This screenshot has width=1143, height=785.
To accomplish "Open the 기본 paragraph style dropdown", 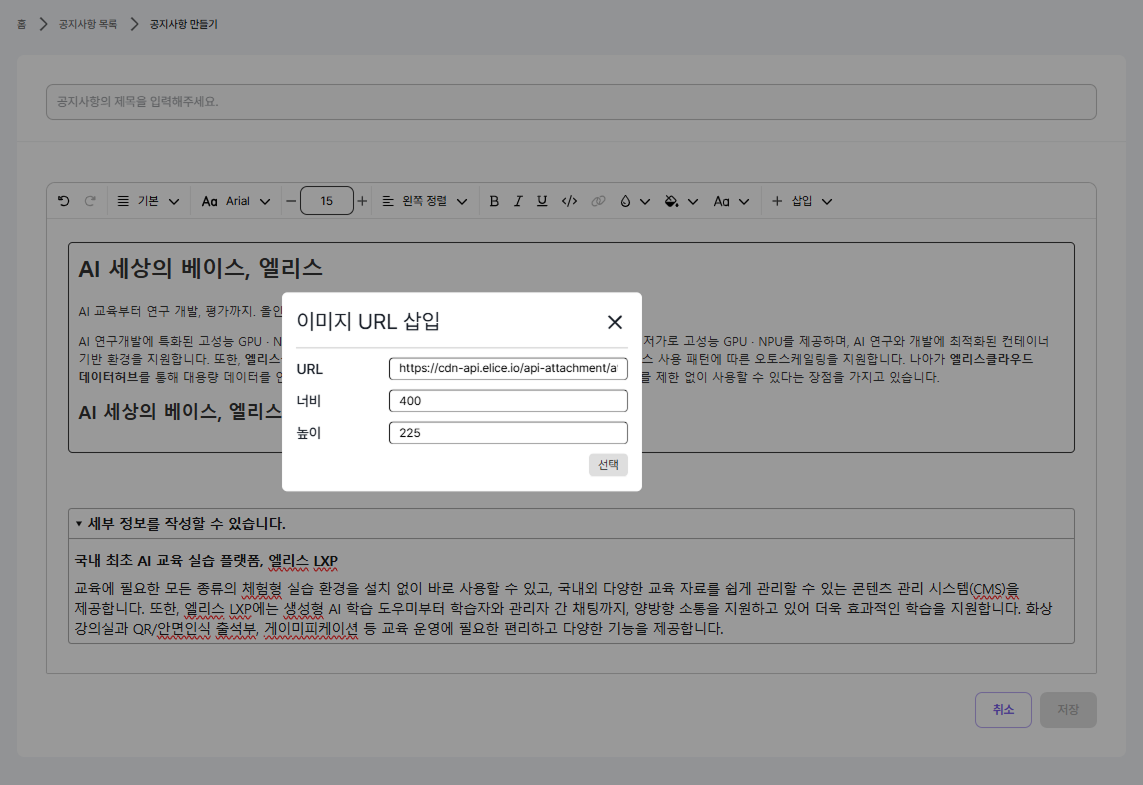I will click(149, 201).
